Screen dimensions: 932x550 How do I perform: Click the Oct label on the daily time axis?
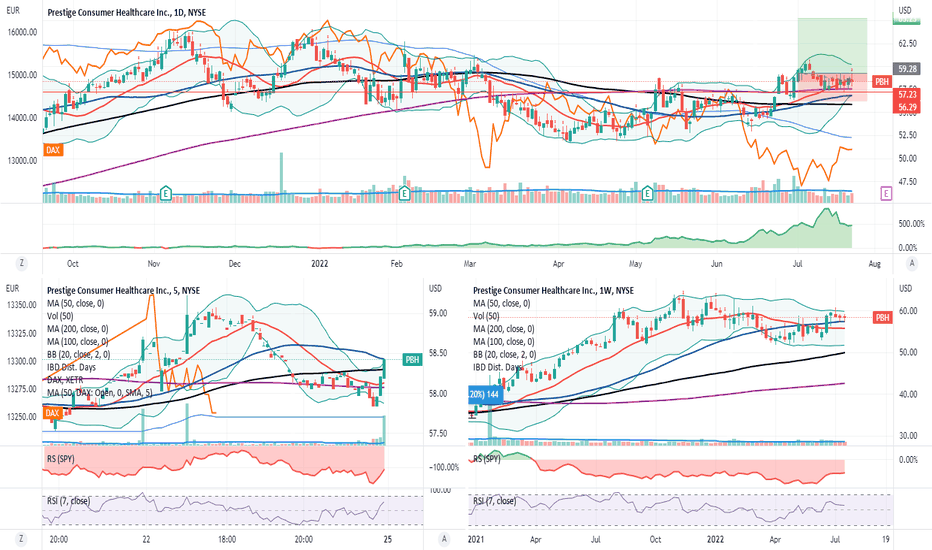tap(73, 263)
